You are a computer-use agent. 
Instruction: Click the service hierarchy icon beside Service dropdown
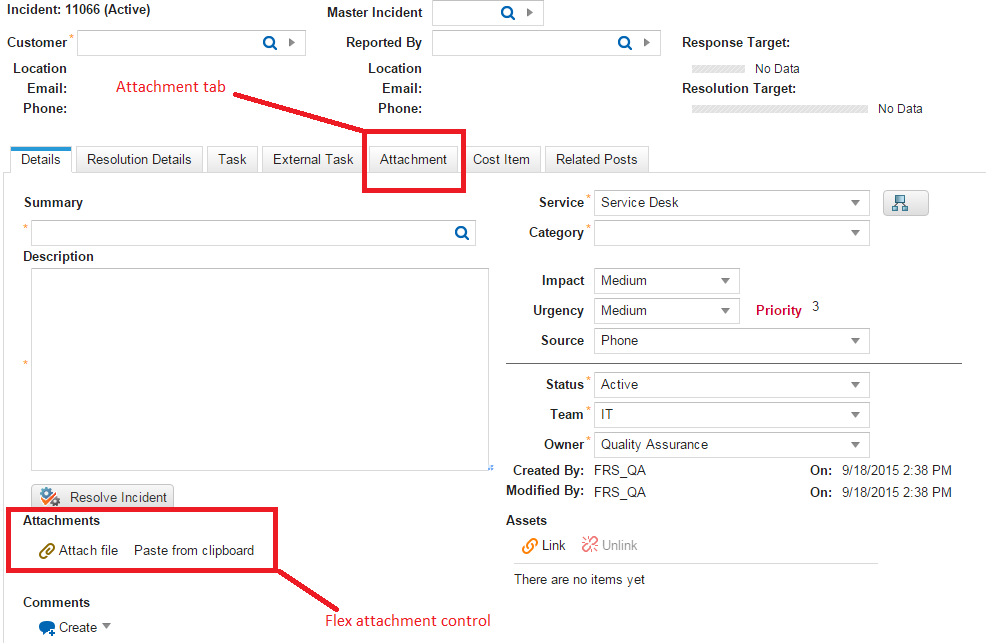pos(904,202)
